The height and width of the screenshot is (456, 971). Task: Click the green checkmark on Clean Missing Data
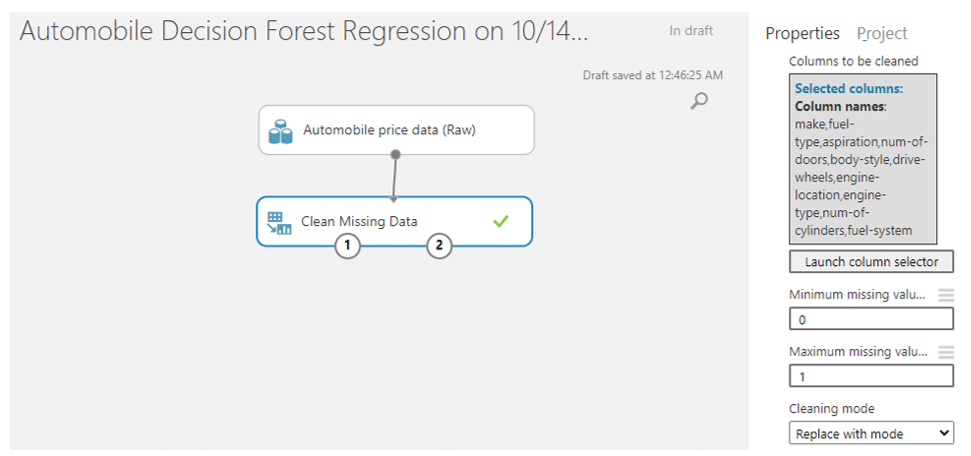[x=500, y=221]
